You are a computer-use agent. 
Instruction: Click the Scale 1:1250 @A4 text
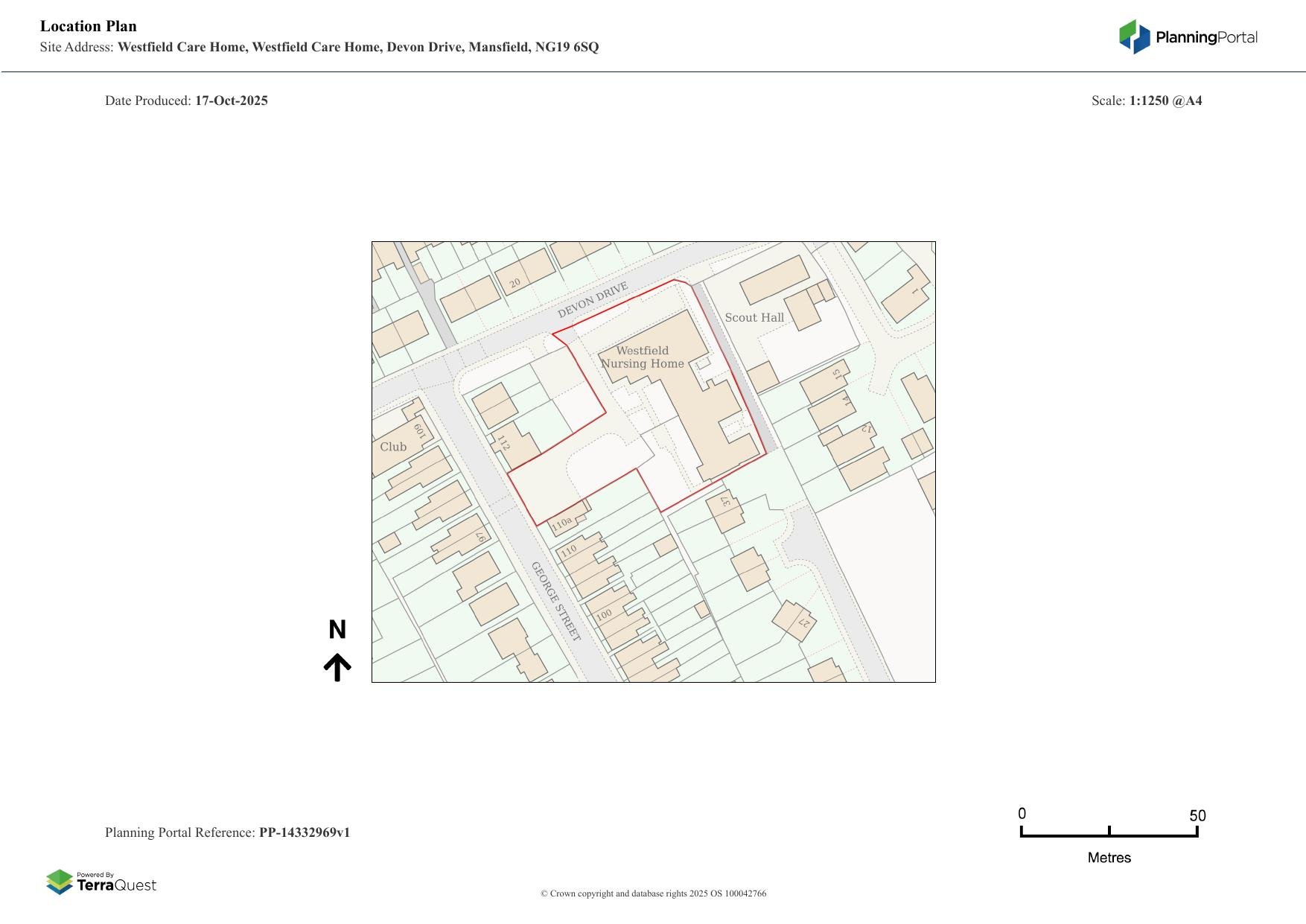[1146, 101]
